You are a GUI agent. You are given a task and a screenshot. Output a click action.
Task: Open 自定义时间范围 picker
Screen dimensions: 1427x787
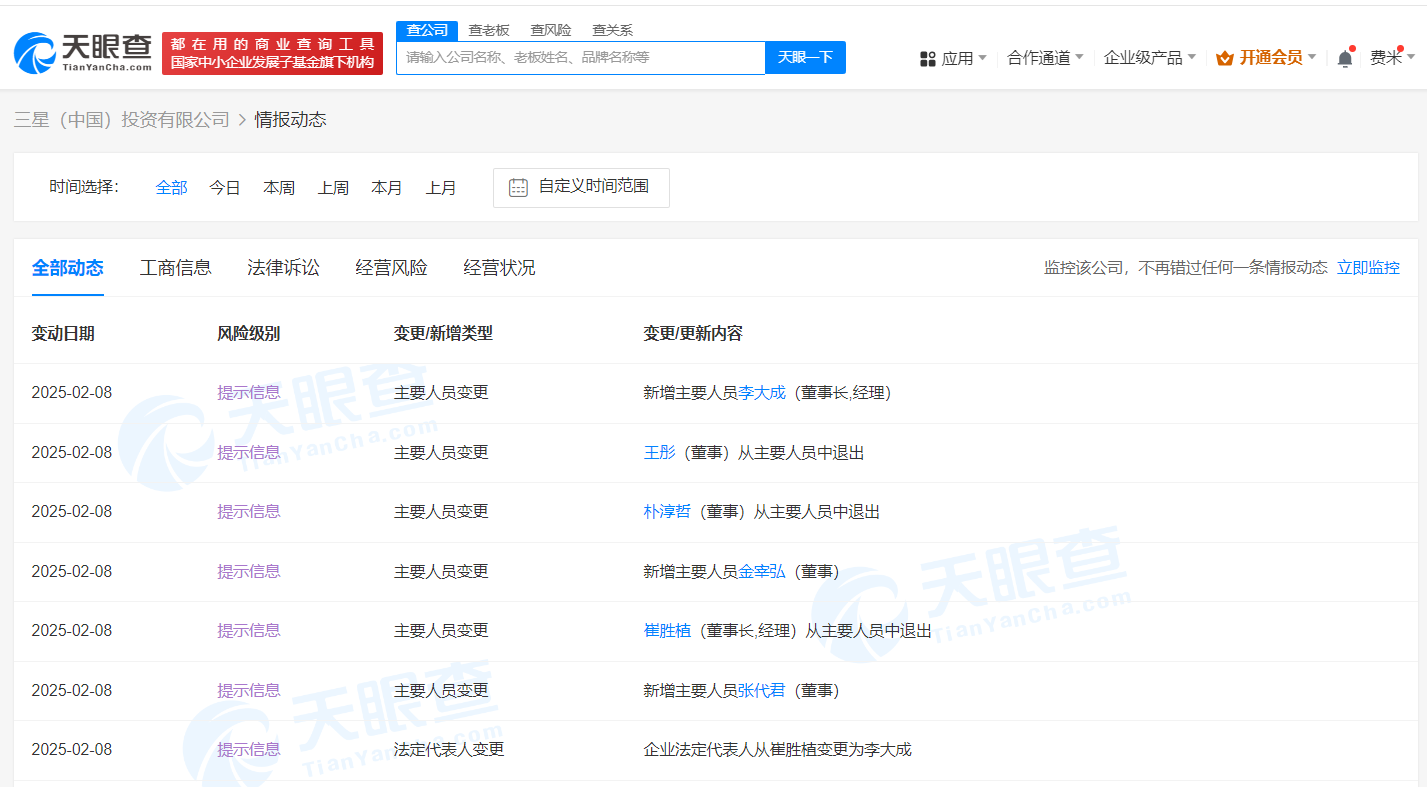[x=581, y=187]
